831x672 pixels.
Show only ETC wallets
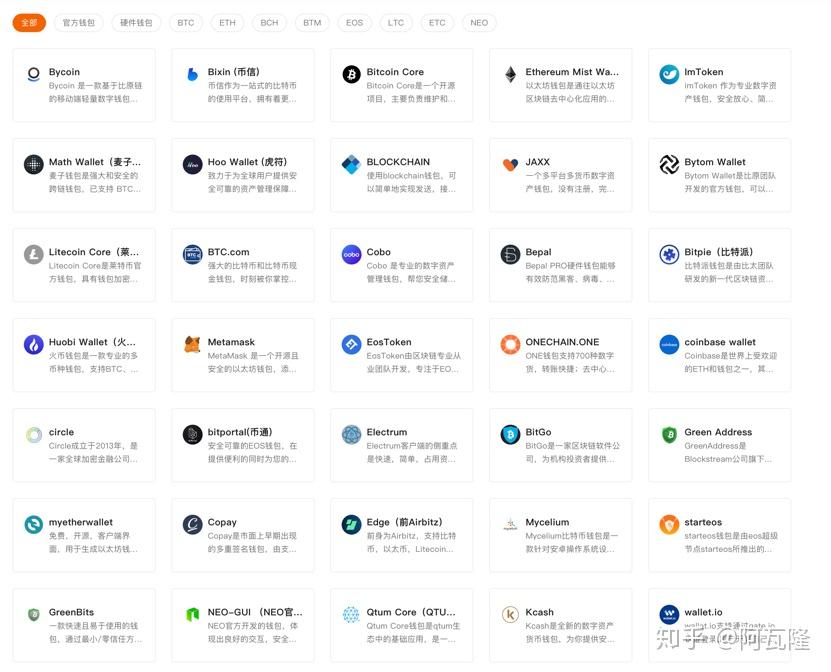click(x=437, y=23)
